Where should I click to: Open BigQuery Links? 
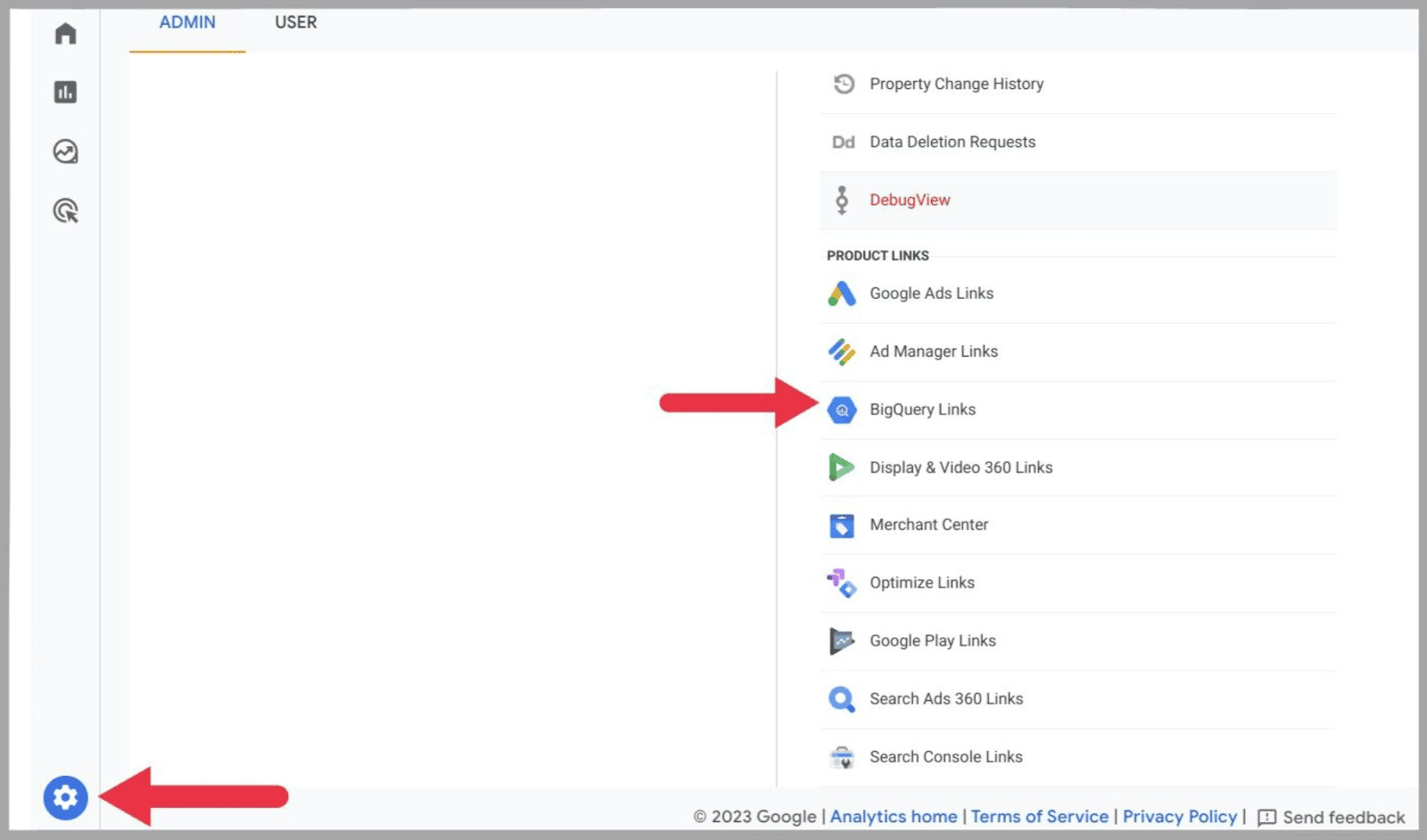pyautogui.click(x=922, y=409)
